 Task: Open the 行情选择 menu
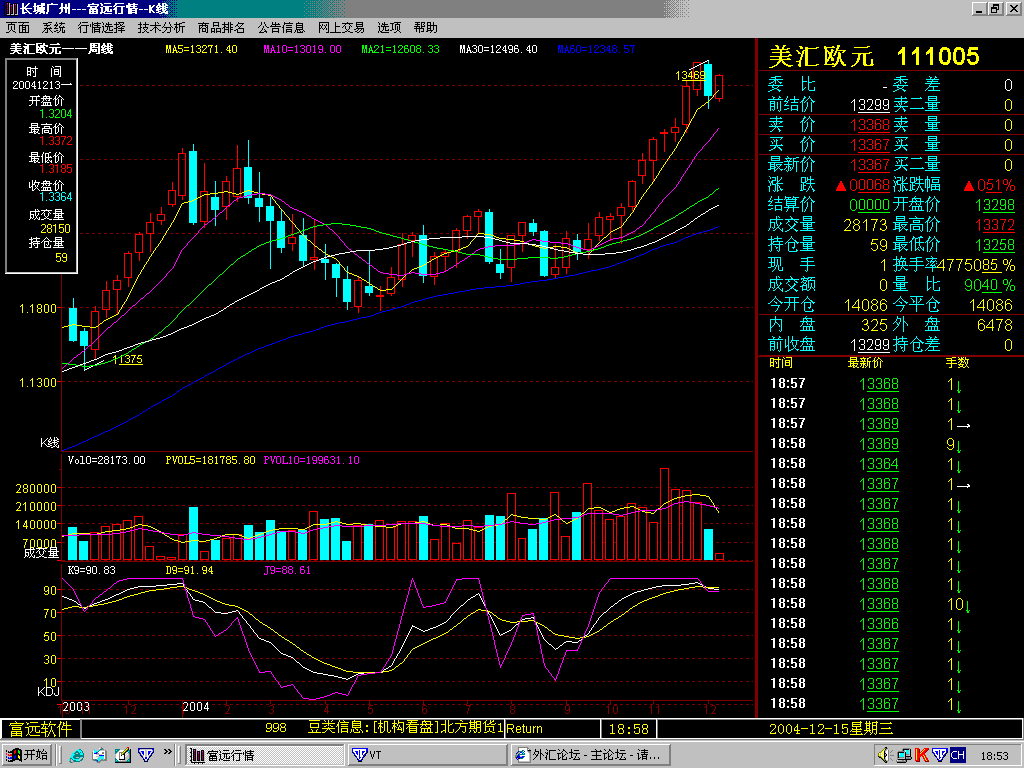point(101,27)
